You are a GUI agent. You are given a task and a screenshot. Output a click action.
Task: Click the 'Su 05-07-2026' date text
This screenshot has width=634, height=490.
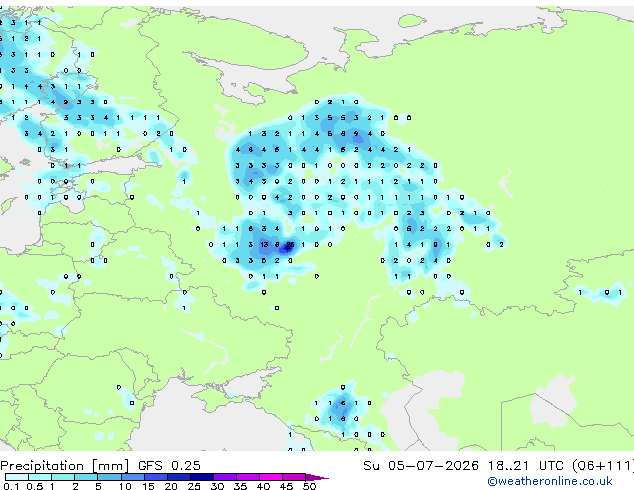[x=421, y=466]
